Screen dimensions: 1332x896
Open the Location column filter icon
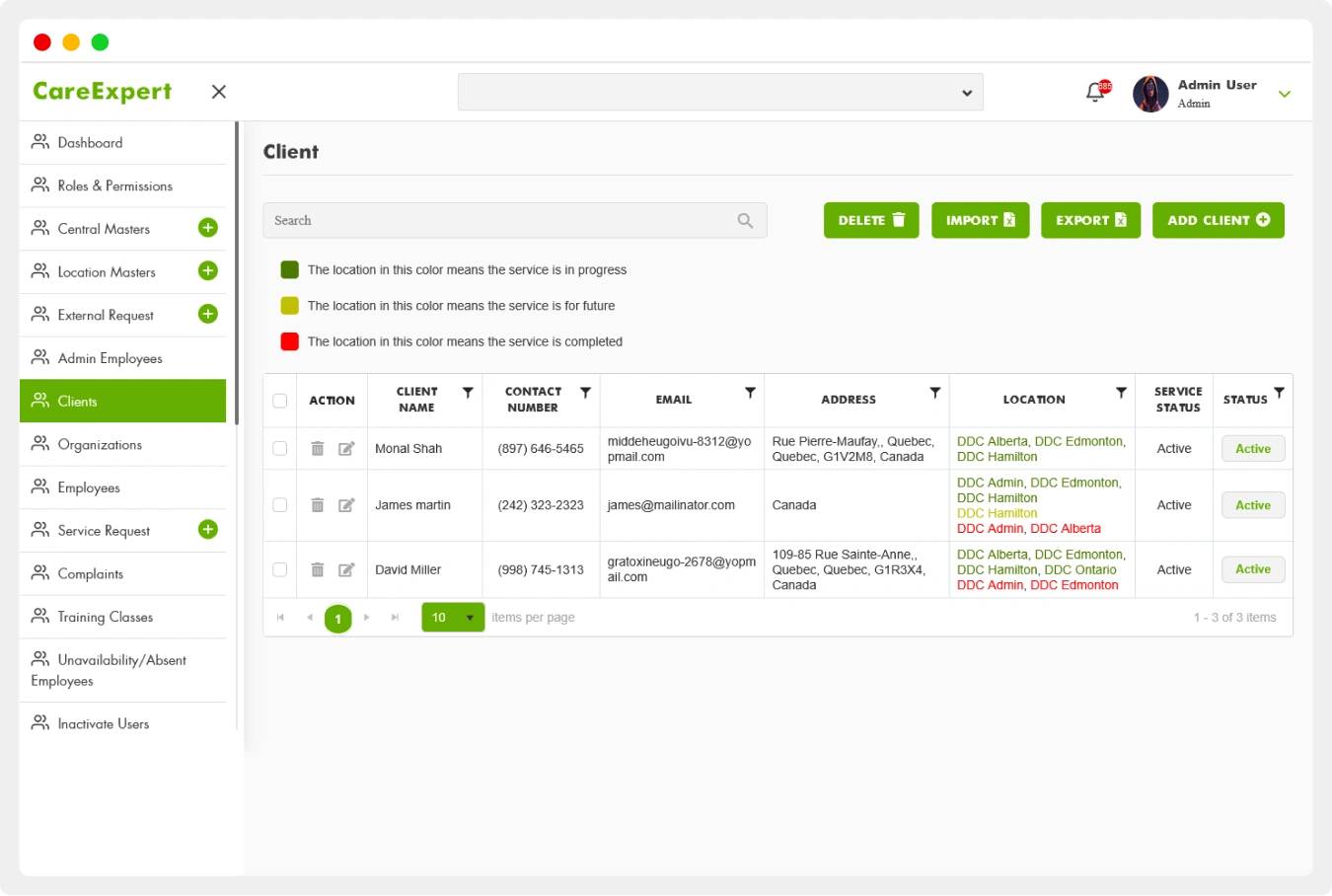[x=1121, y=392]
